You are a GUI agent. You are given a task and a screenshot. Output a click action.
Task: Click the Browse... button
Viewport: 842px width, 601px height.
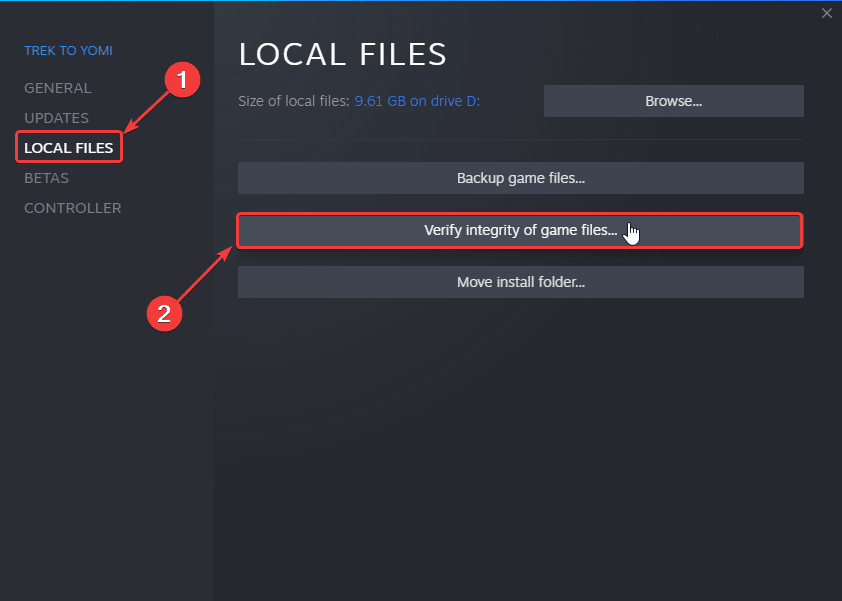(x=673, y=101)
